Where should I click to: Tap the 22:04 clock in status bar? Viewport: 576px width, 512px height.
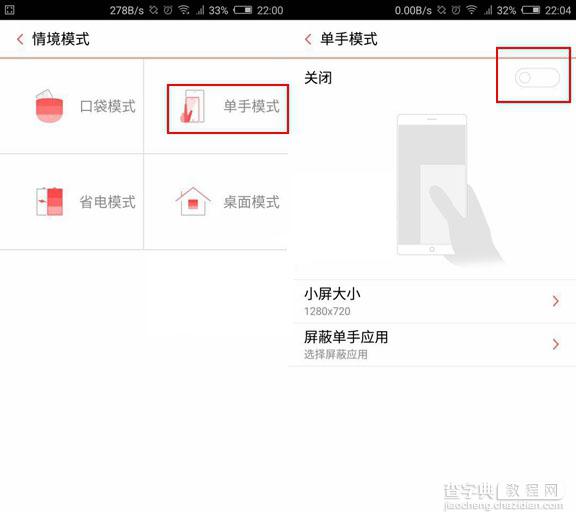tap(558, 10)
